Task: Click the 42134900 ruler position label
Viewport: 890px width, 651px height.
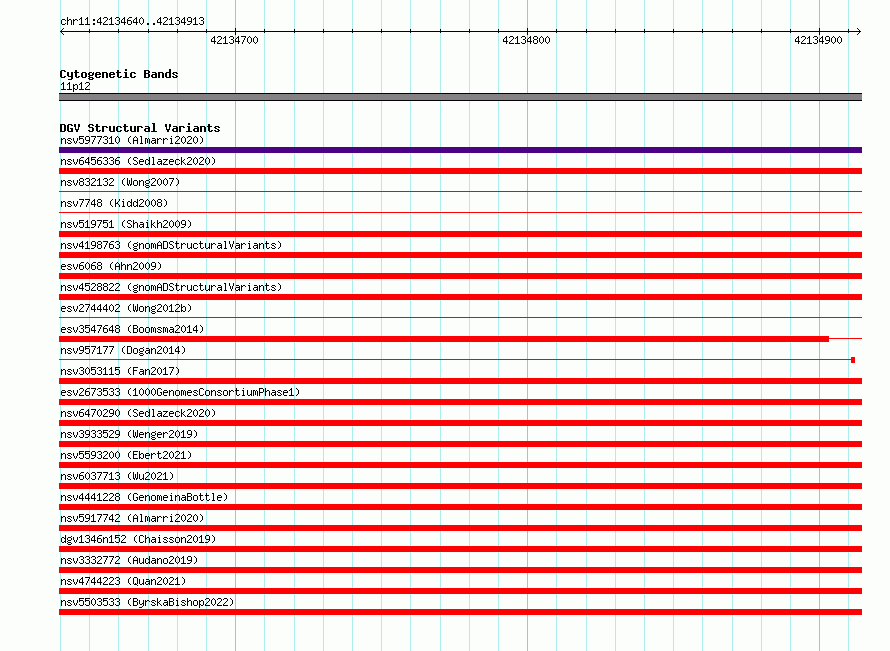Action: tap(818, 40)
